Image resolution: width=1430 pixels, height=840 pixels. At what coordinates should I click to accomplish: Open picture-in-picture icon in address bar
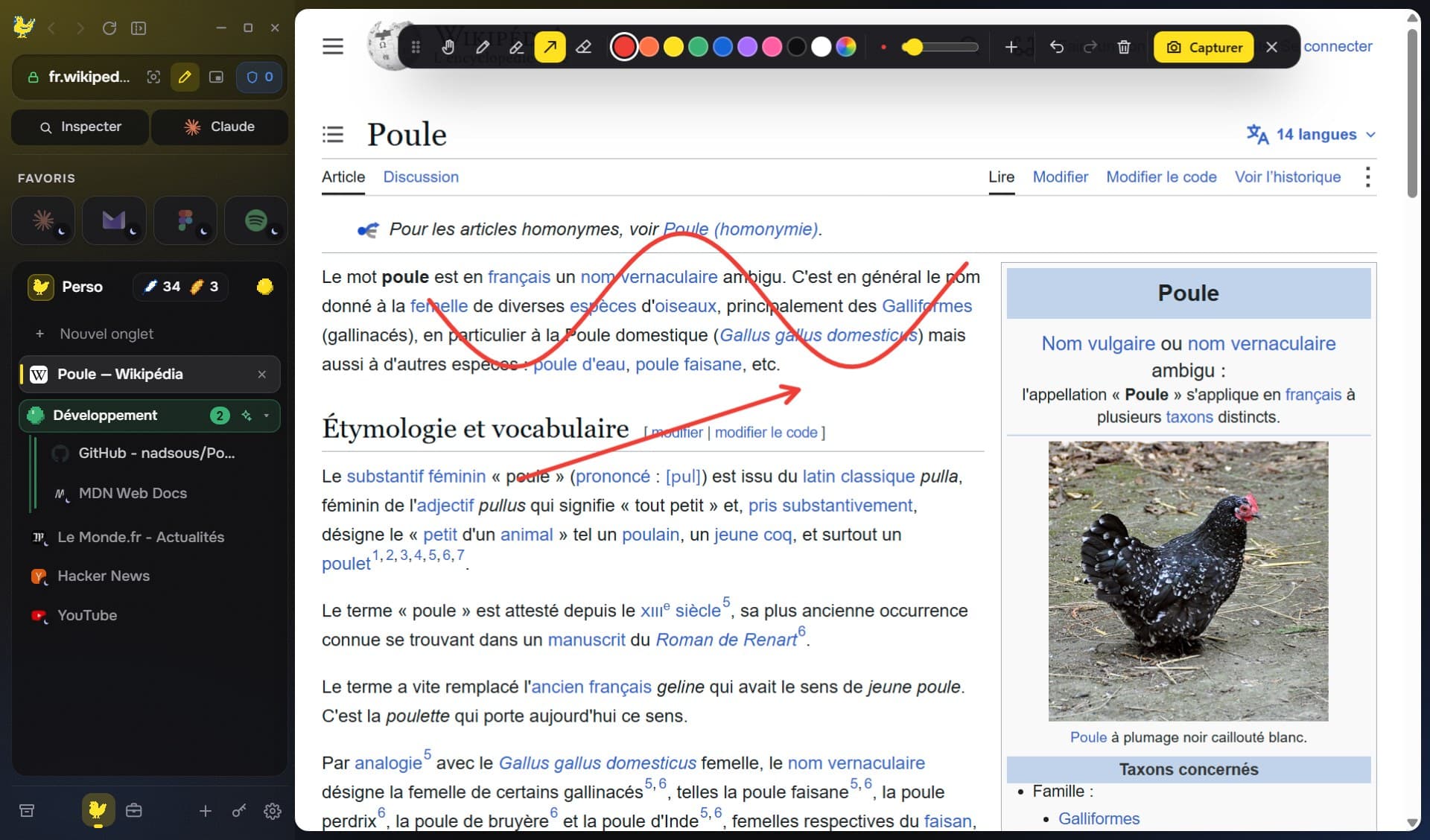pyautogui.click(x=216, y=77)
